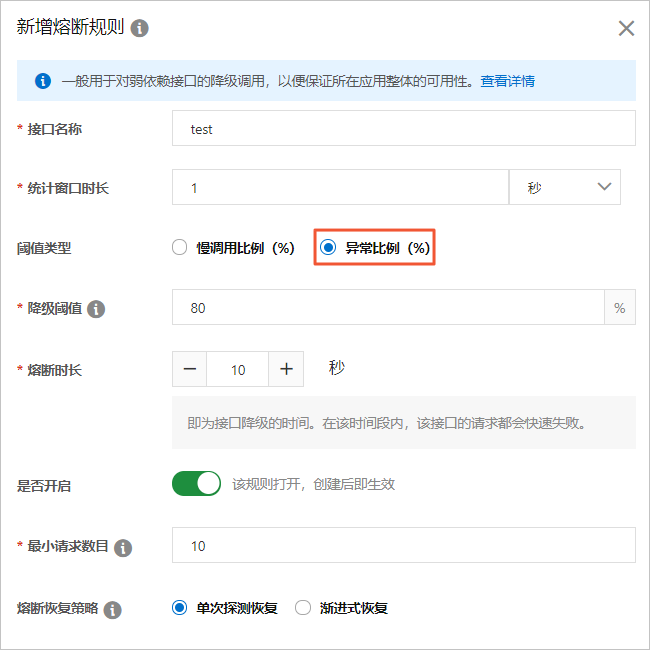This screenshot has width=650, height=650.
Task: Click the 统计窗口时长 value input field
Action: [340, 187]
